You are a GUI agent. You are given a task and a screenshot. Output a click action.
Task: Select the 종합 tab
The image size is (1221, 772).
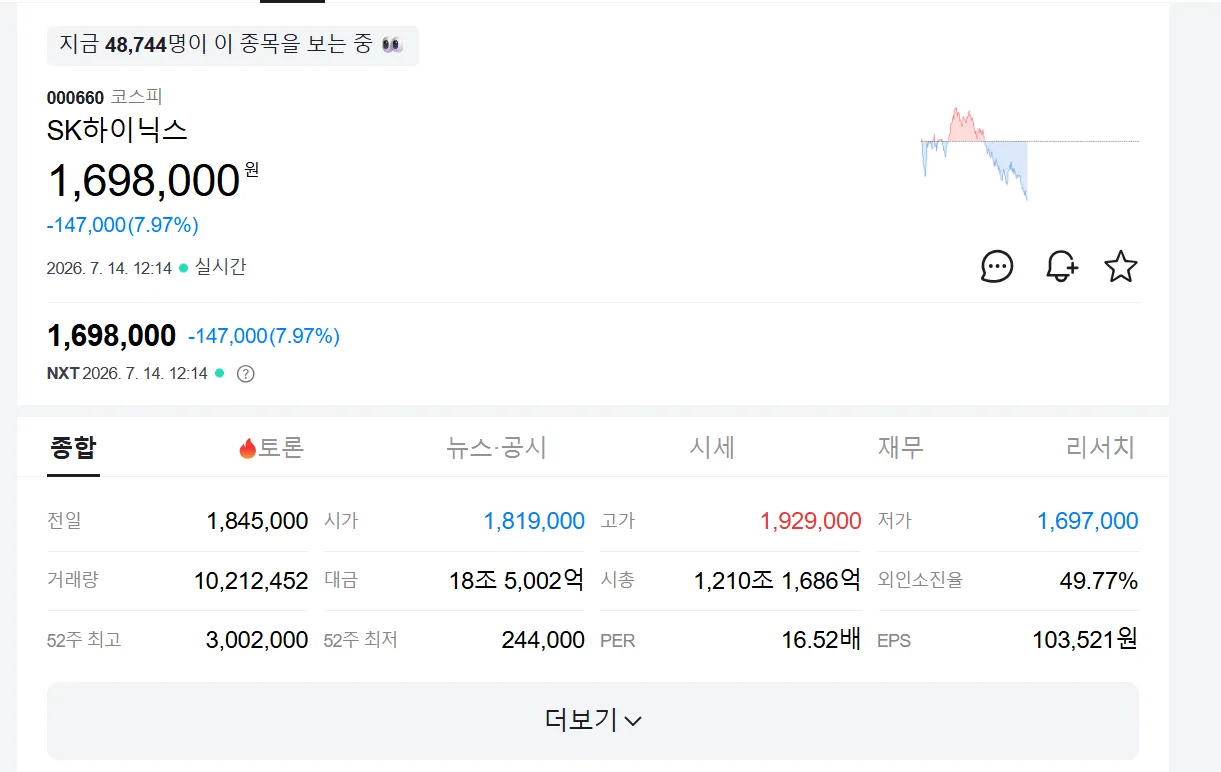[74, 447]
